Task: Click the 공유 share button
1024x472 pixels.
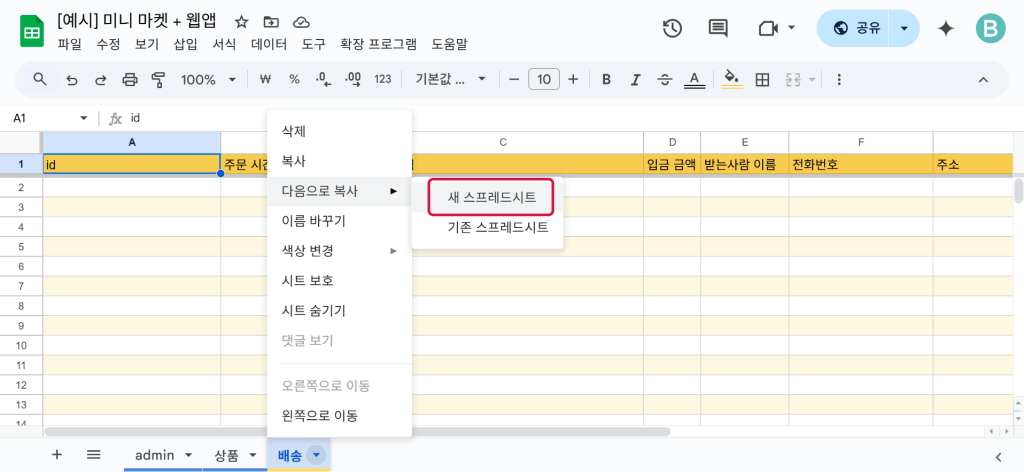Action: [853, 28]
